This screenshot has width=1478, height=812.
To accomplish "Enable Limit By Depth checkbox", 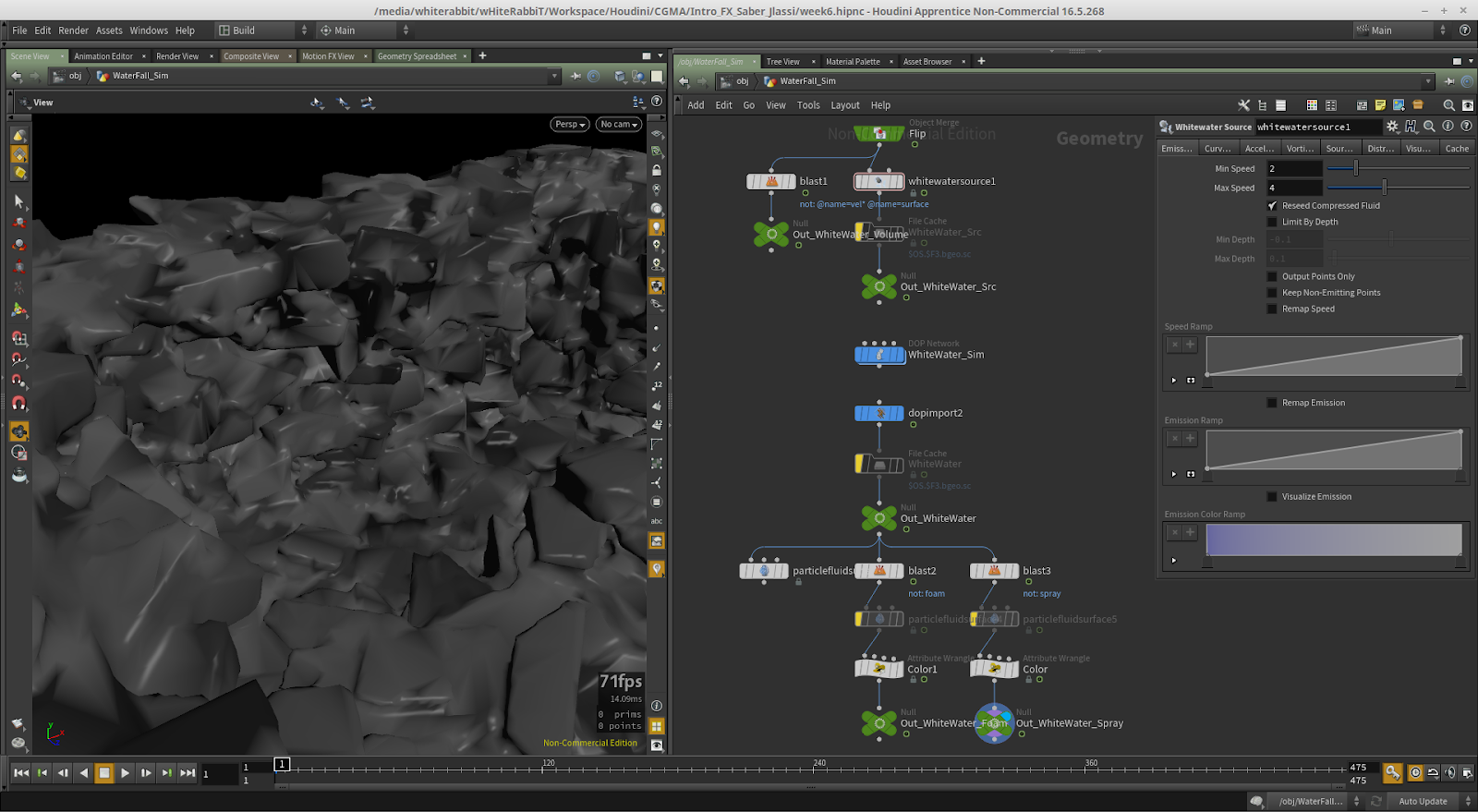I will click(1272, 223).
